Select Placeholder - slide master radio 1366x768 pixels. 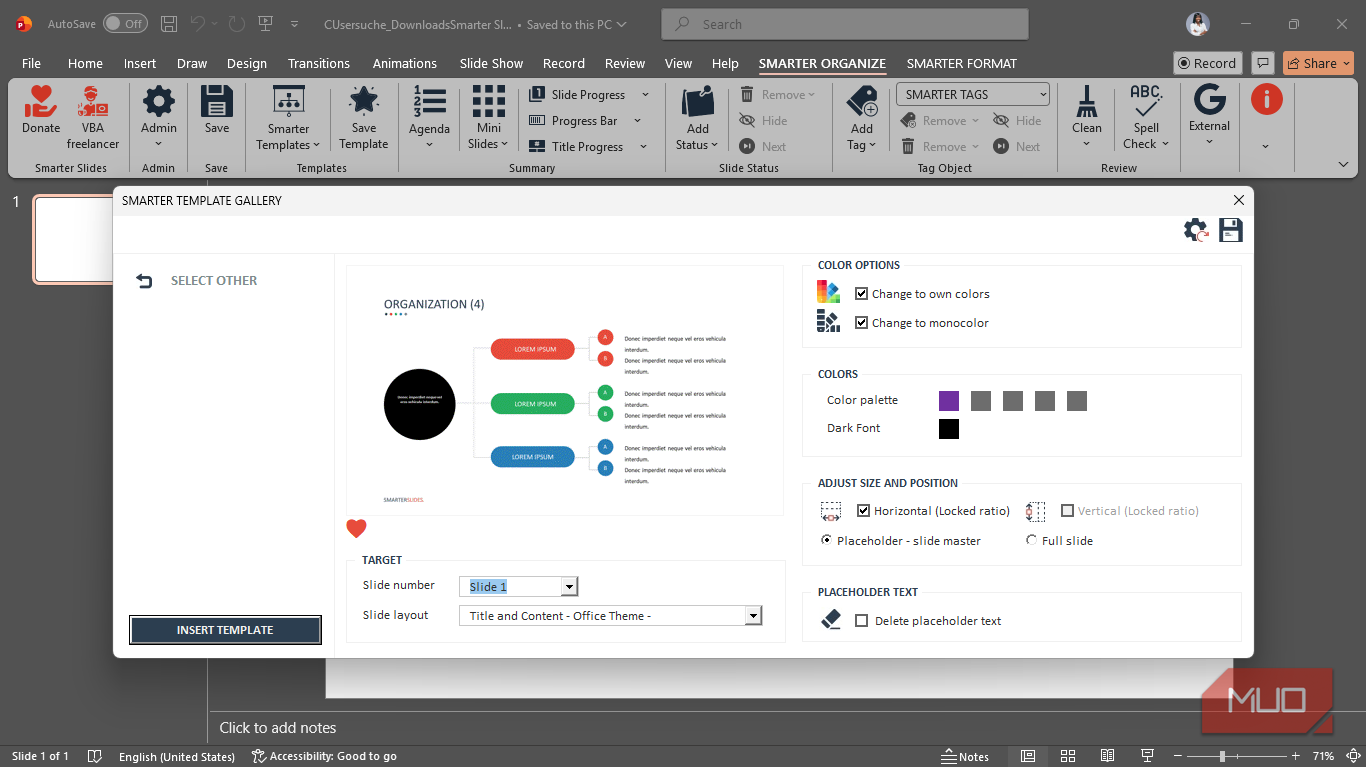(x=826, y=540)
